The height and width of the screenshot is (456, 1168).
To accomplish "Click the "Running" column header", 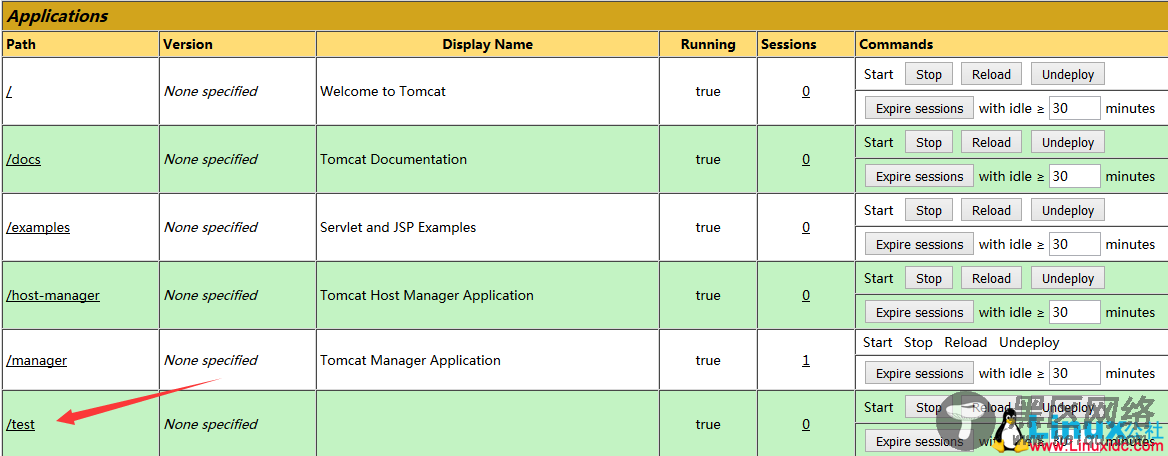I will [x=708, y=45].
